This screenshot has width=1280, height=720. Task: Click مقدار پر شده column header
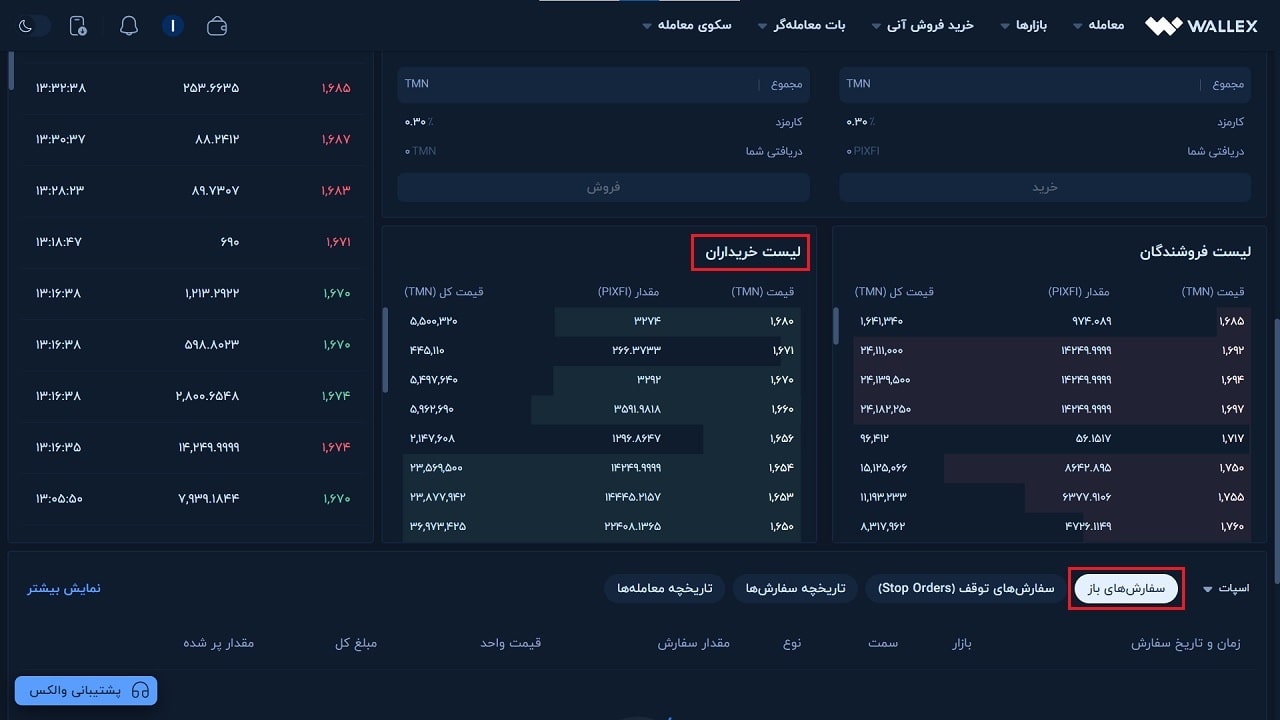(218, 643)
